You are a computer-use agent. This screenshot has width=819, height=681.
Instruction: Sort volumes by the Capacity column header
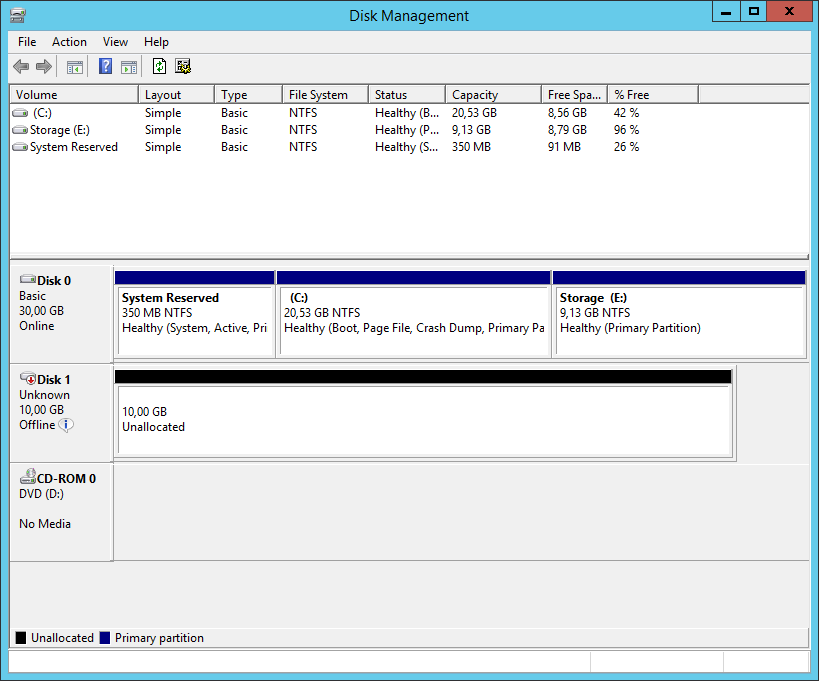[x=493, y=95]
